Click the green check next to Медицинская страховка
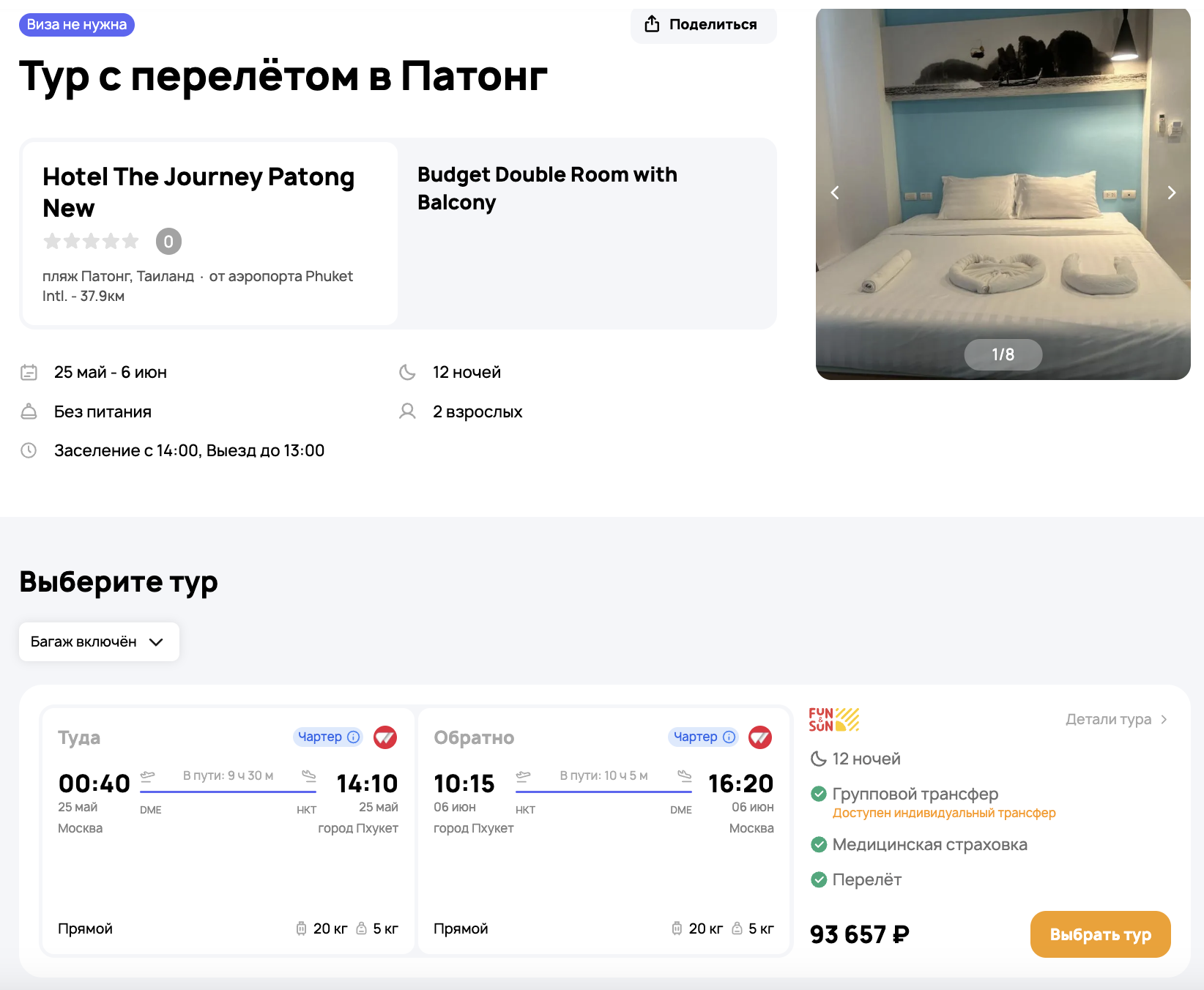The image size is (1204, 990). click(x=819, y=844)
